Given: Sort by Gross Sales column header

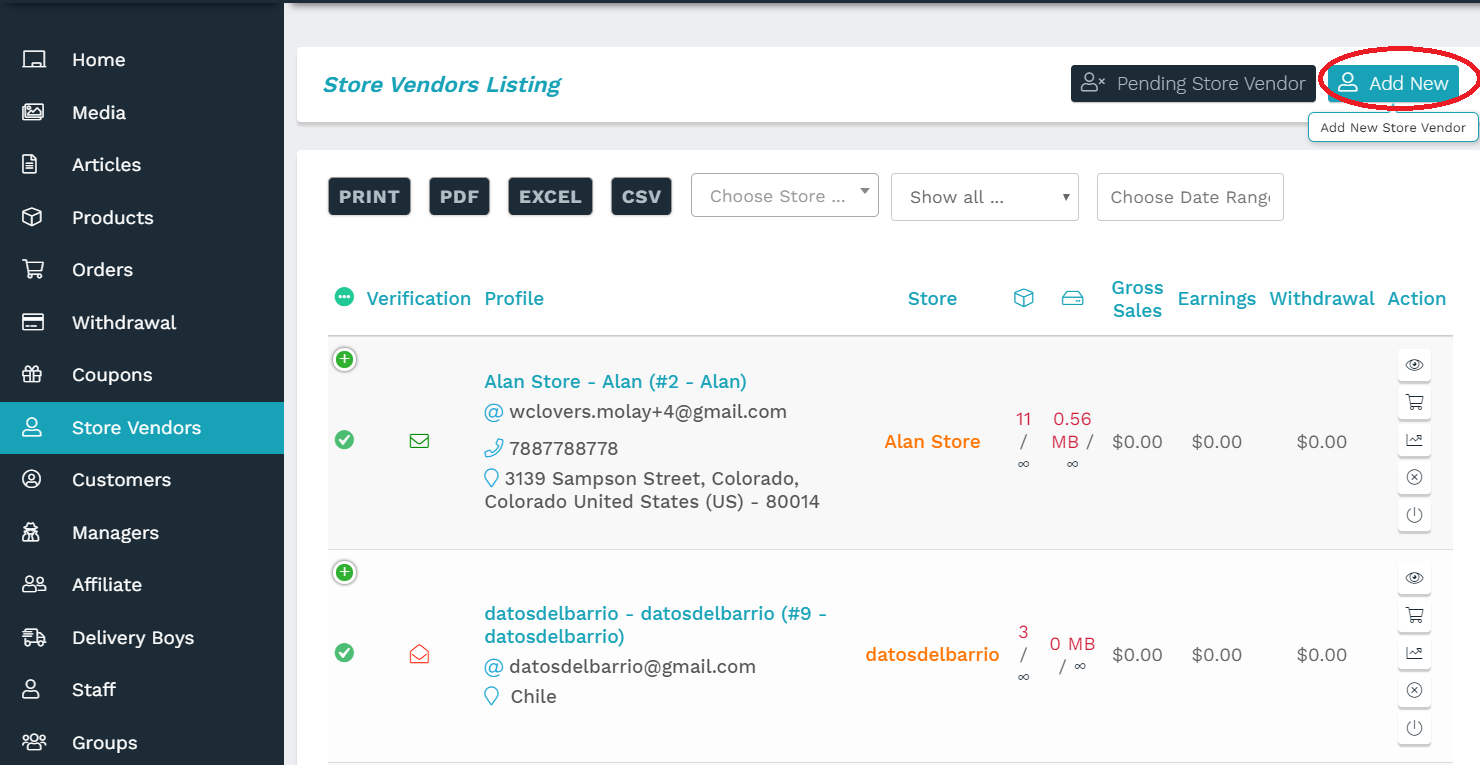Looking at the screenshot, I should (1137, 299).
